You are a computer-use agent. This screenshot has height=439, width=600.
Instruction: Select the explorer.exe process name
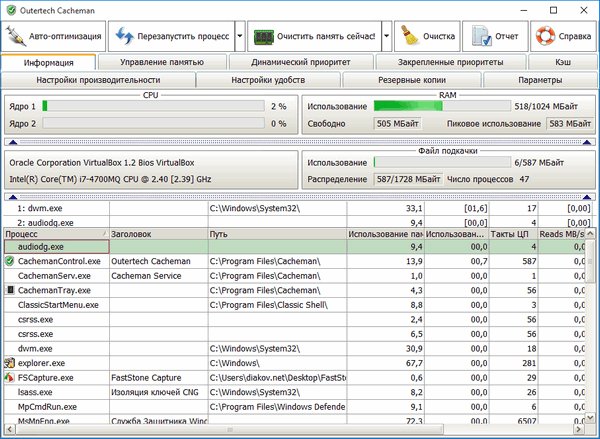[41, 363]
